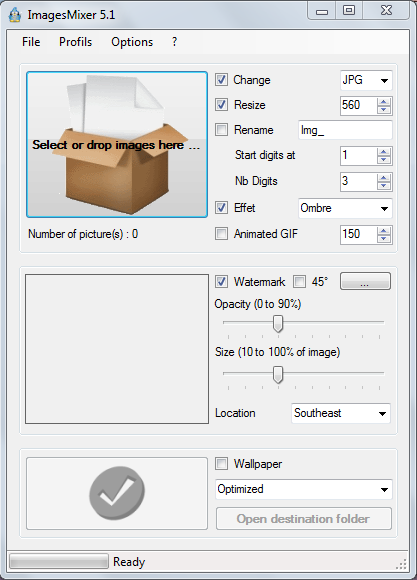Uncheck the Watermark checkbox
417x580 pixels.
coord(221,281)
